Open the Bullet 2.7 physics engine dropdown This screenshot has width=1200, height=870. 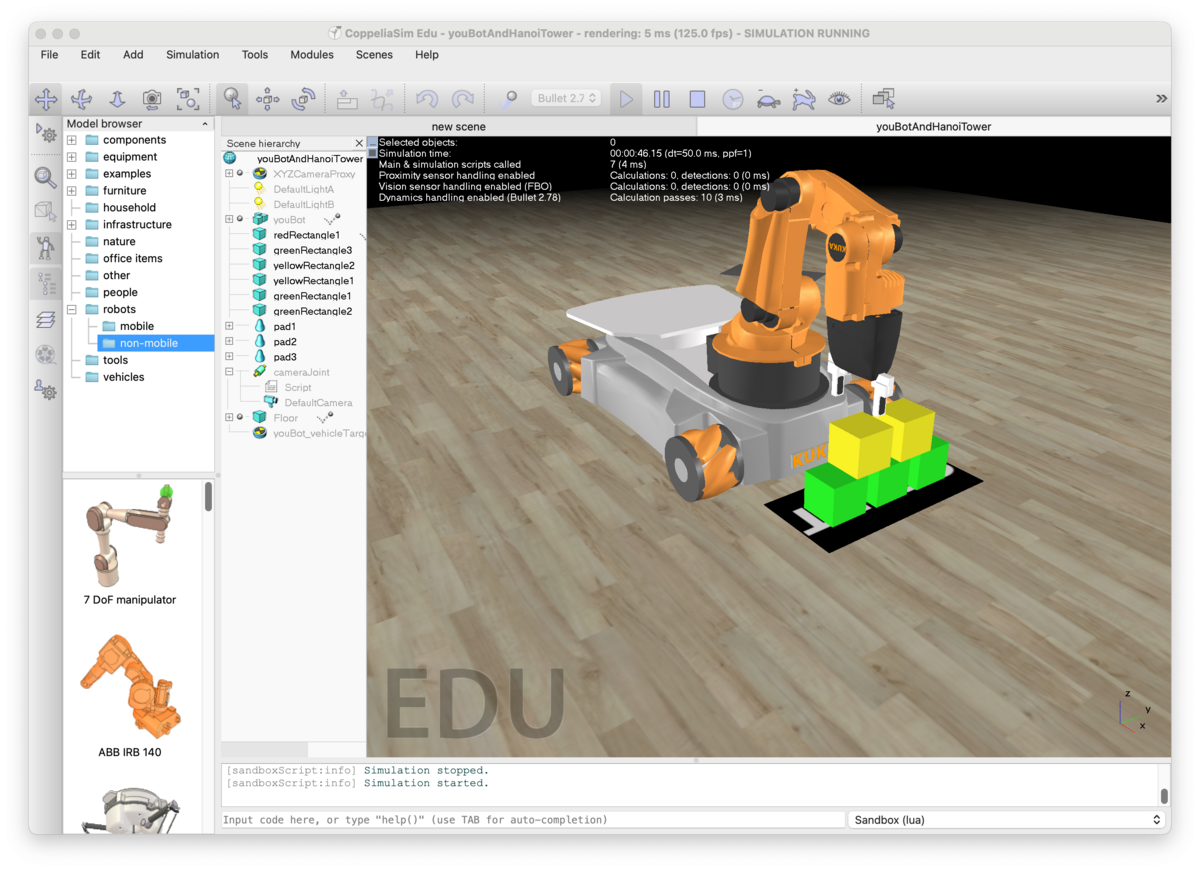click(566, 98)
